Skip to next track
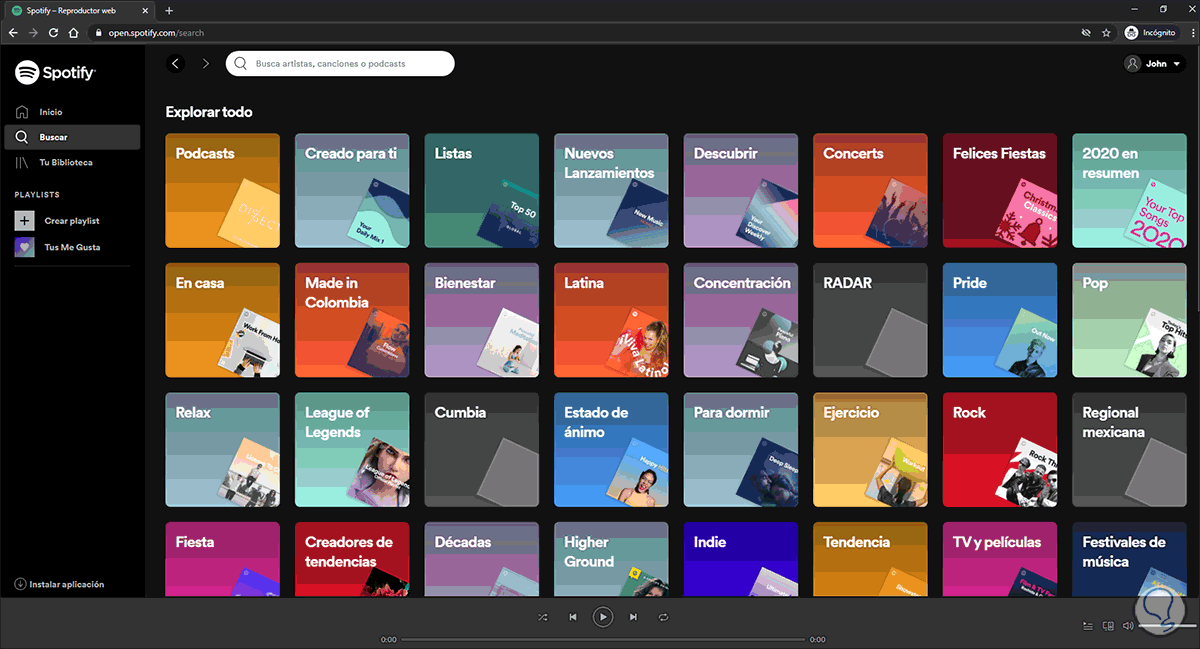 (x=633, y=617)
